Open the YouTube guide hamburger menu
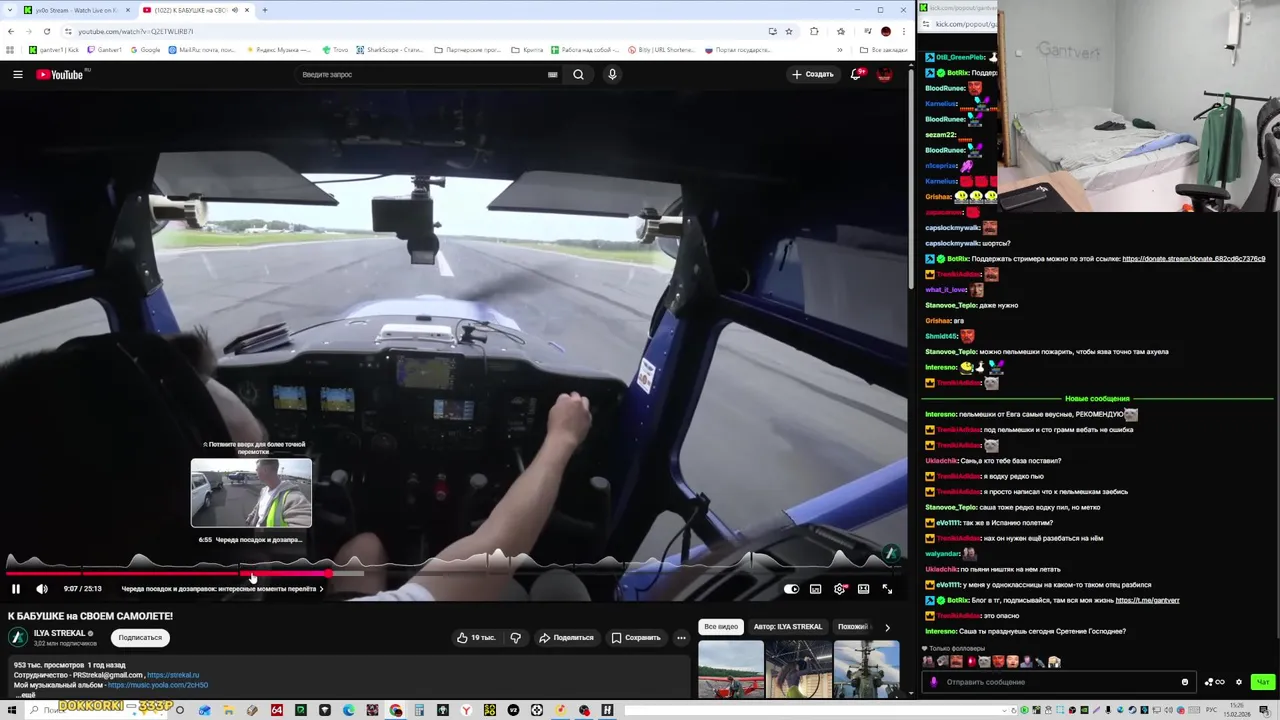 point(17,74)
